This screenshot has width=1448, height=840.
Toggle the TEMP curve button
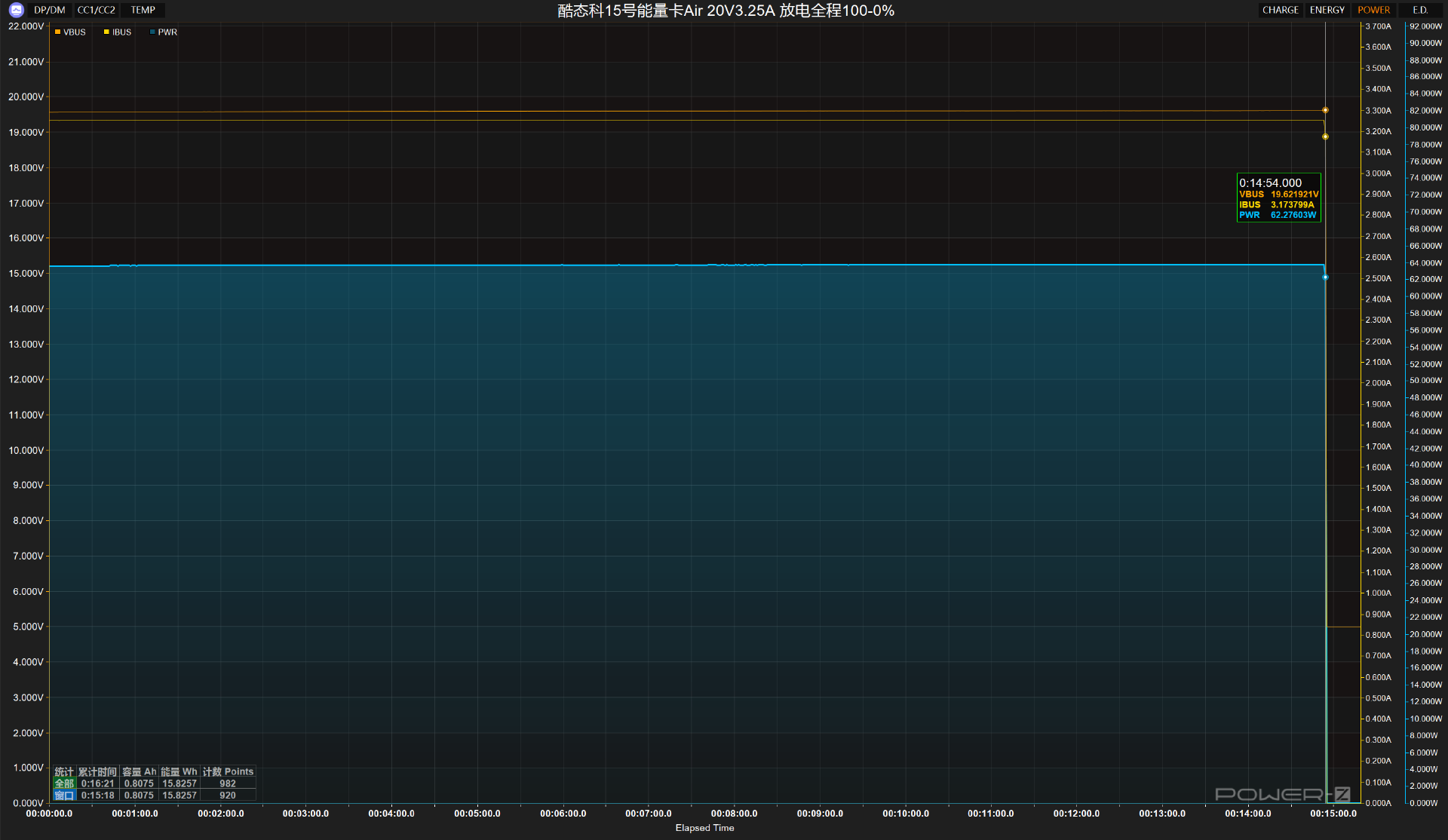143,10
